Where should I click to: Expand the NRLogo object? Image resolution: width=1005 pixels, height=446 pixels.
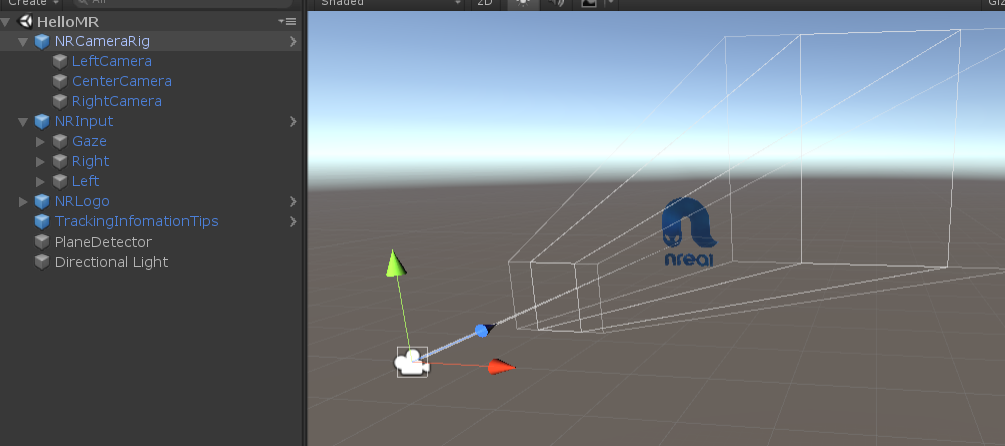23,202
